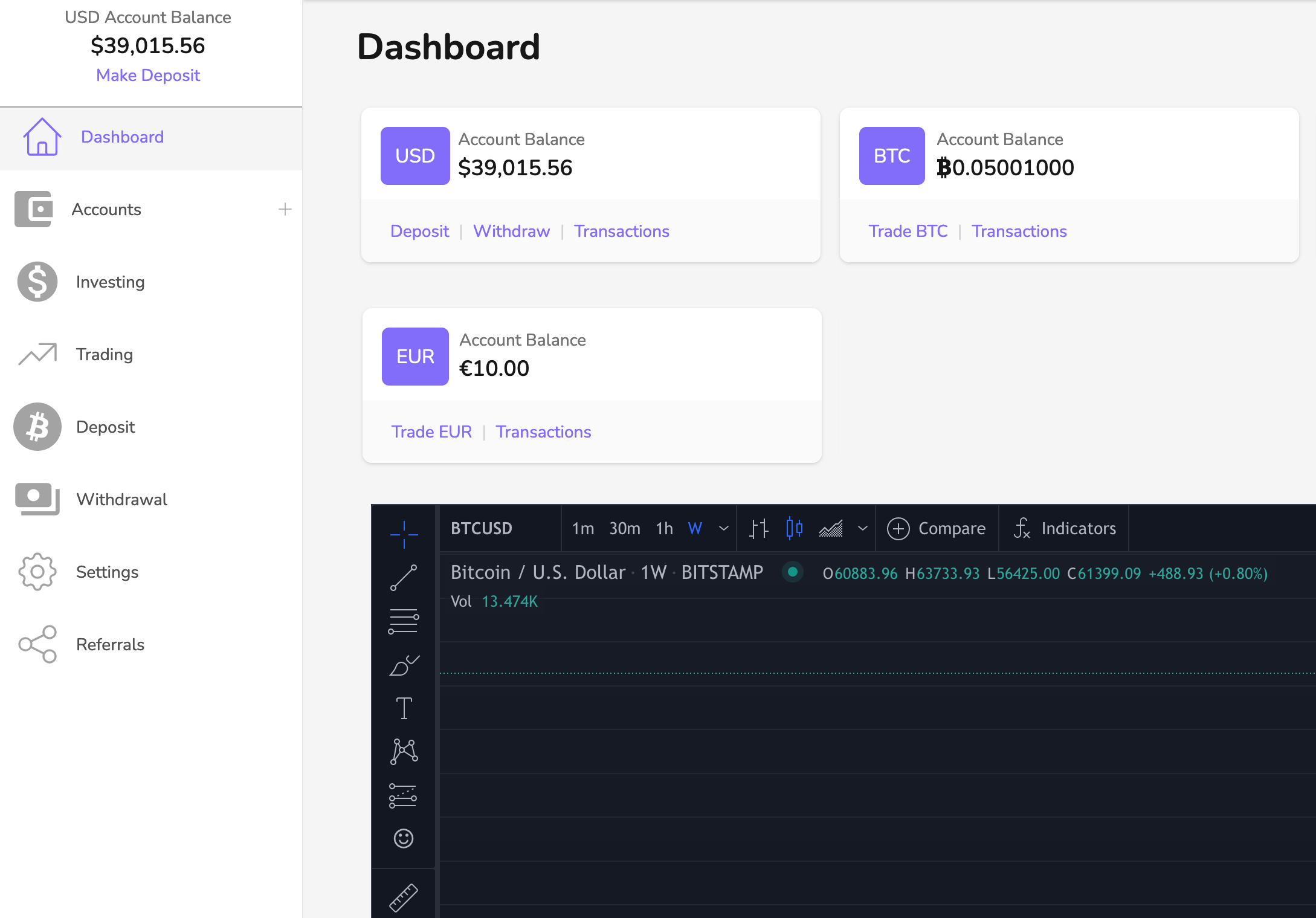Screen dimensions: 1316x918
Task: Select the ruler measure tool
Action: point(404,897)
